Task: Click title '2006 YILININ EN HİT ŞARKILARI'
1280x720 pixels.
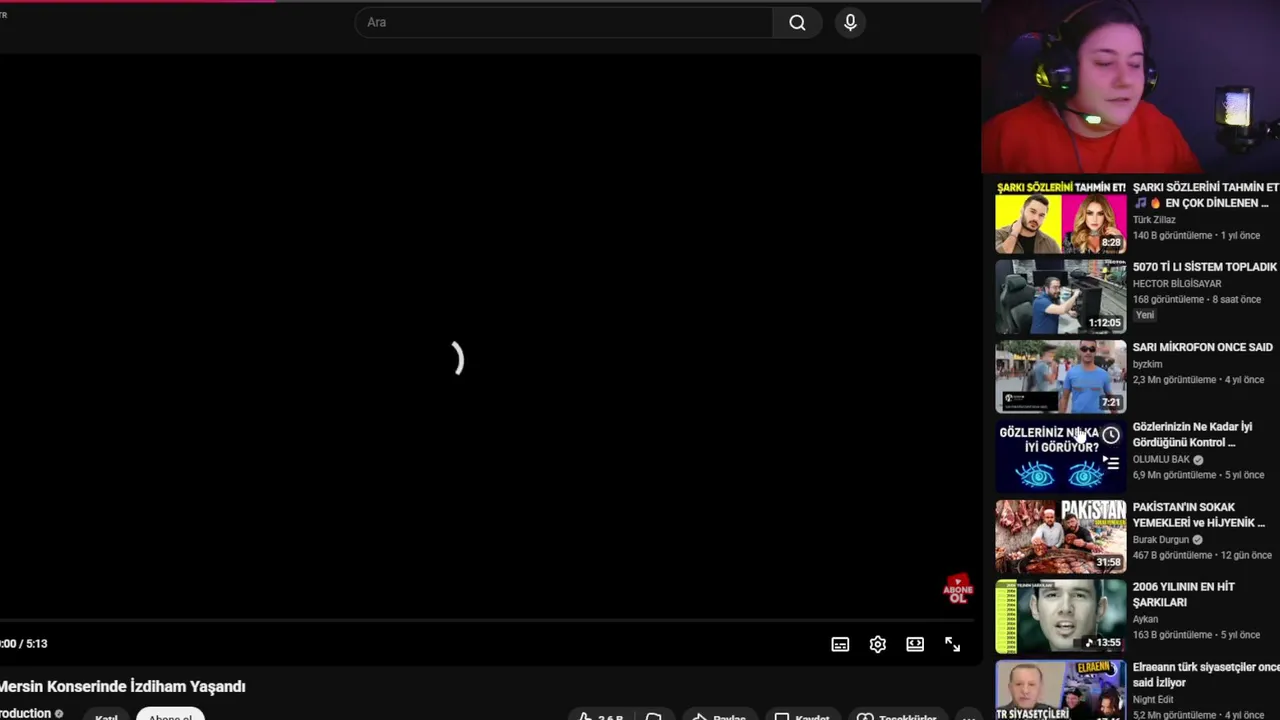Action: click(1184, 595)
